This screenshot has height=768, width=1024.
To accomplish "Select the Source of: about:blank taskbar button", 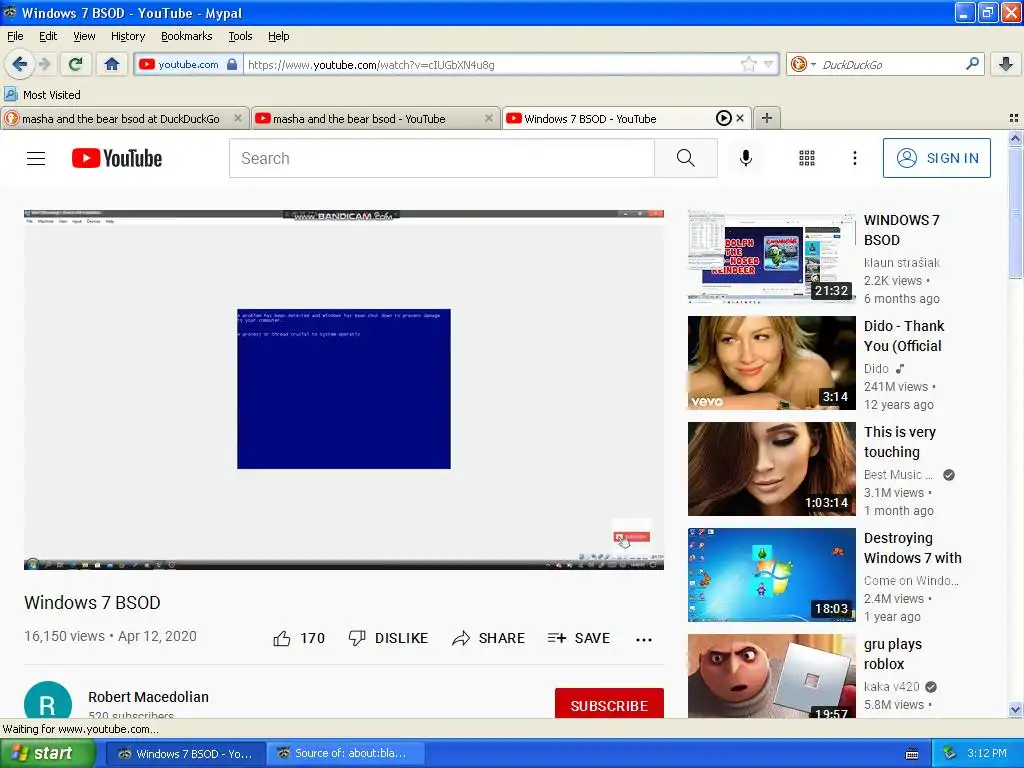I will (x=345, y=754).
